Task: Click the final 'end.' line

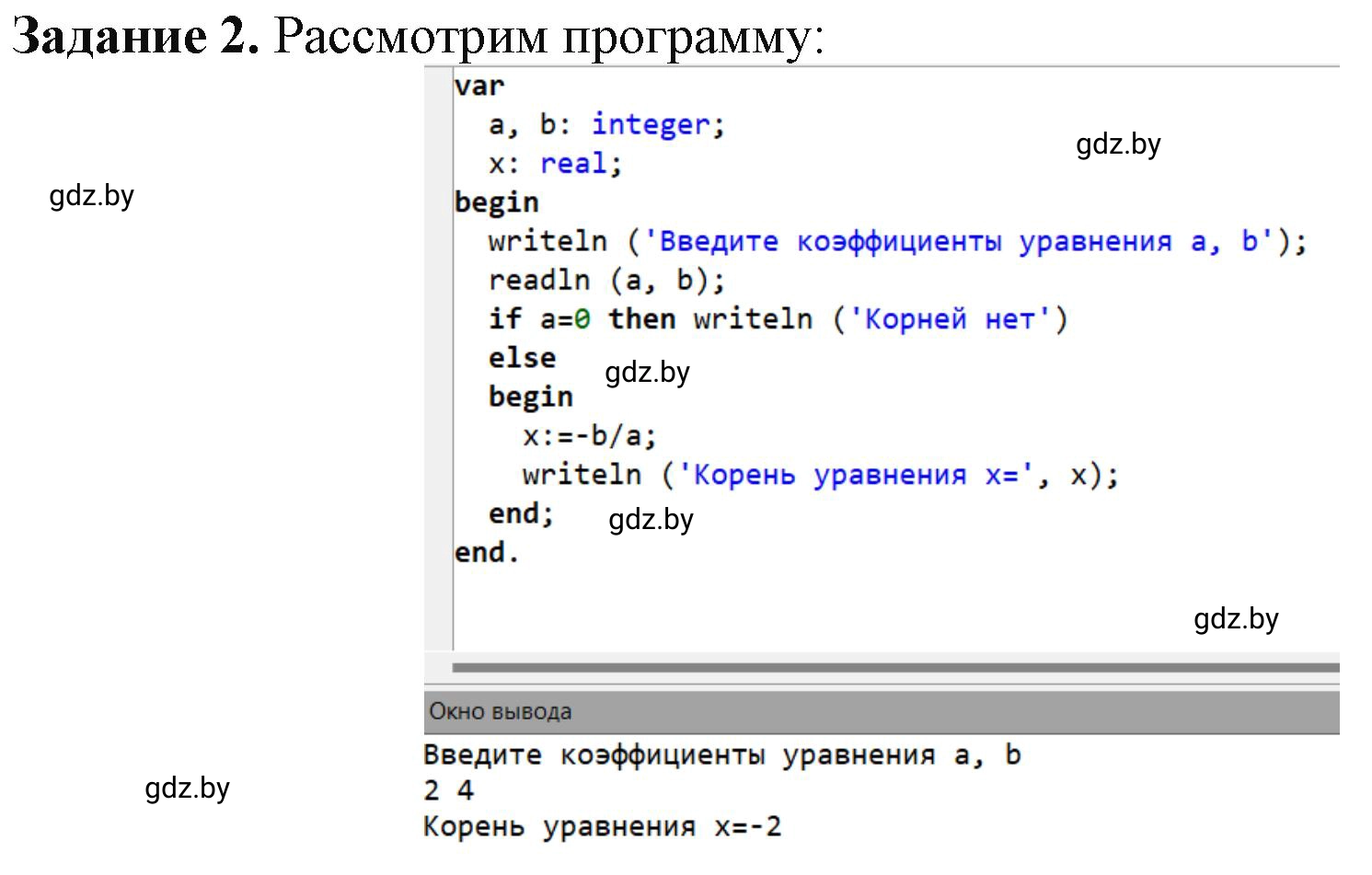Action: coord(487,552)
